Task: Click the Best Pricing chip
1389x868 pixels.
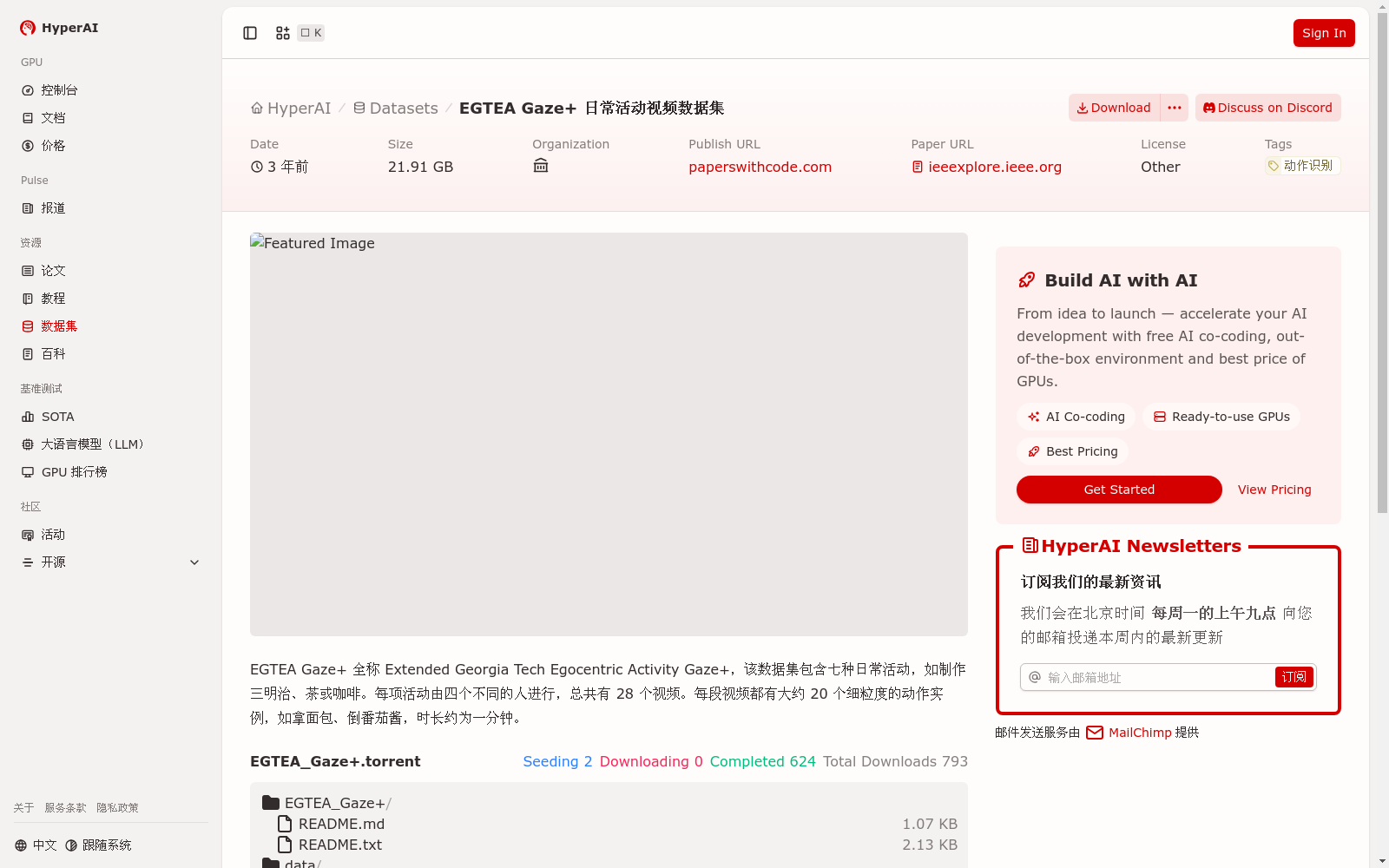Action: pos(1073,451)
